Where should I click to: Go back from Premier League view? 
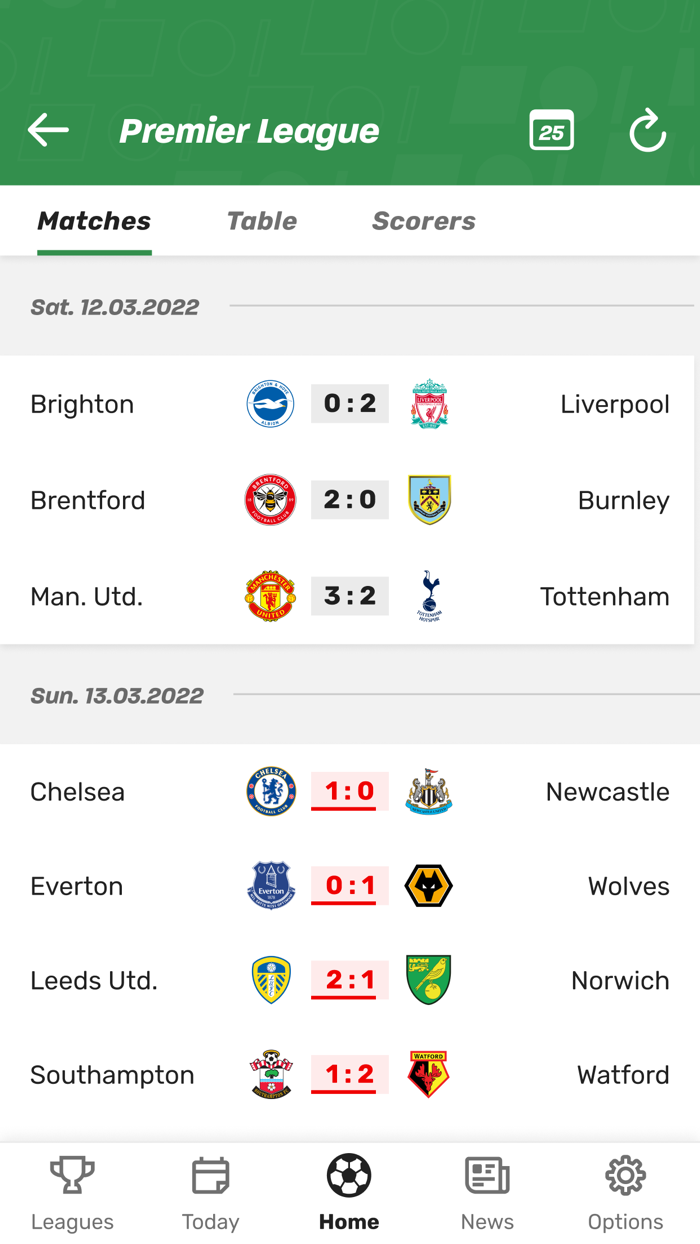(x=47, y=130)
